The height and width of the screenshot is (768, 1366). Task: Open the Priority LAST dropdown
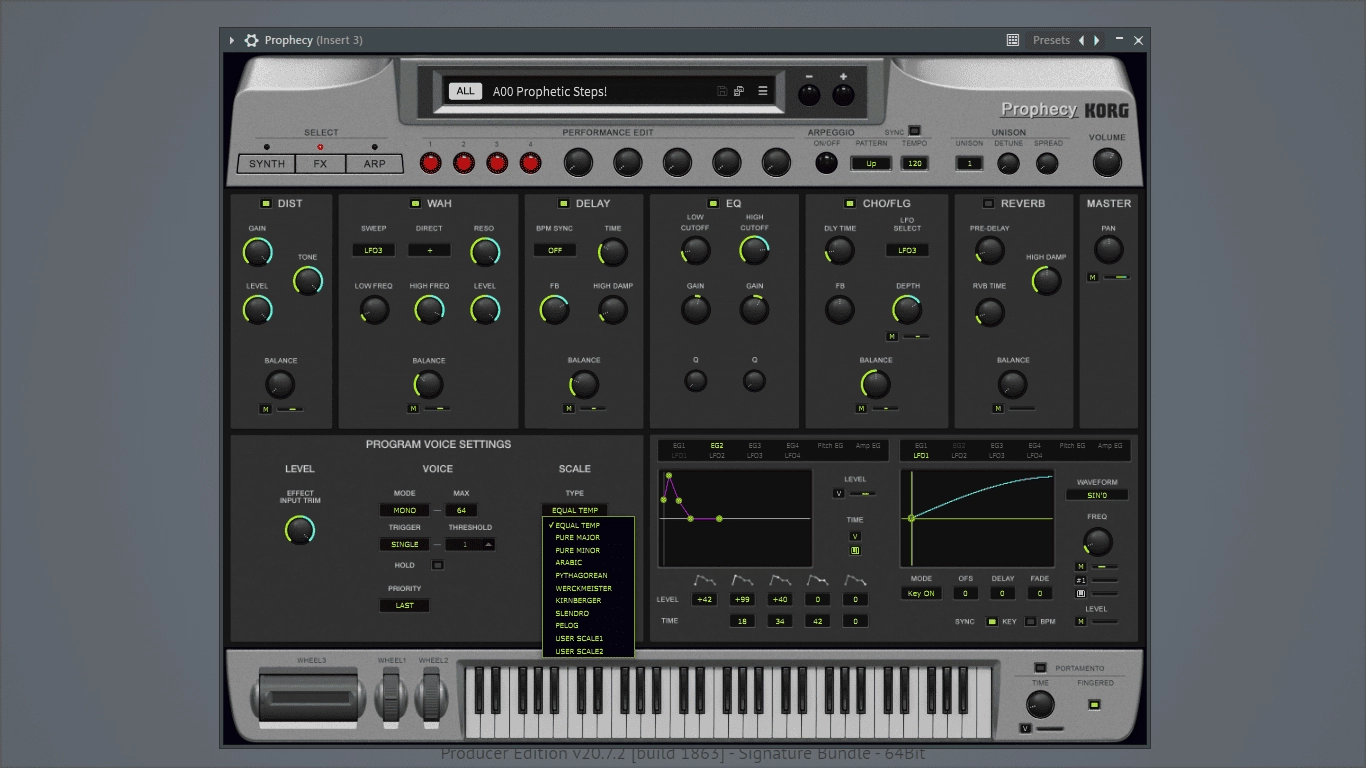(x=405, y=605)
